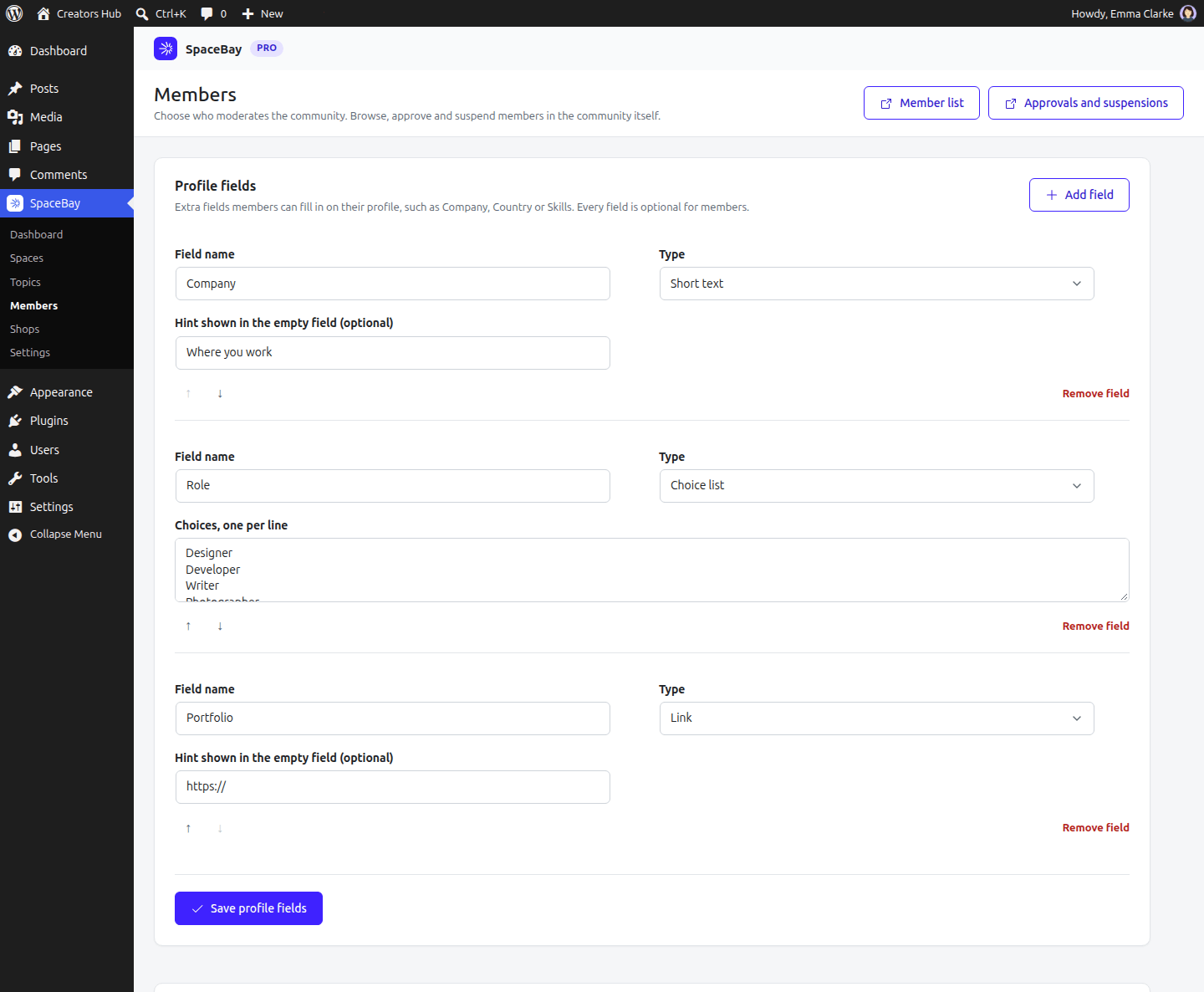Open Members submenu item
The image size is (1204, 992).
[x=33, y=306]
